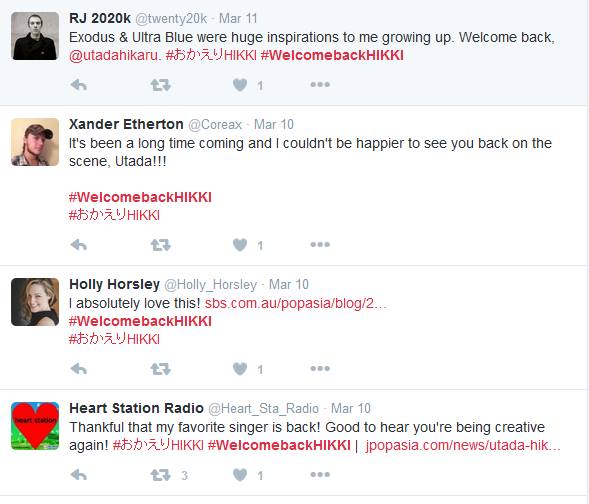
Task: Retweet RJ 2020k's tweet
Action: click(160, 85)
